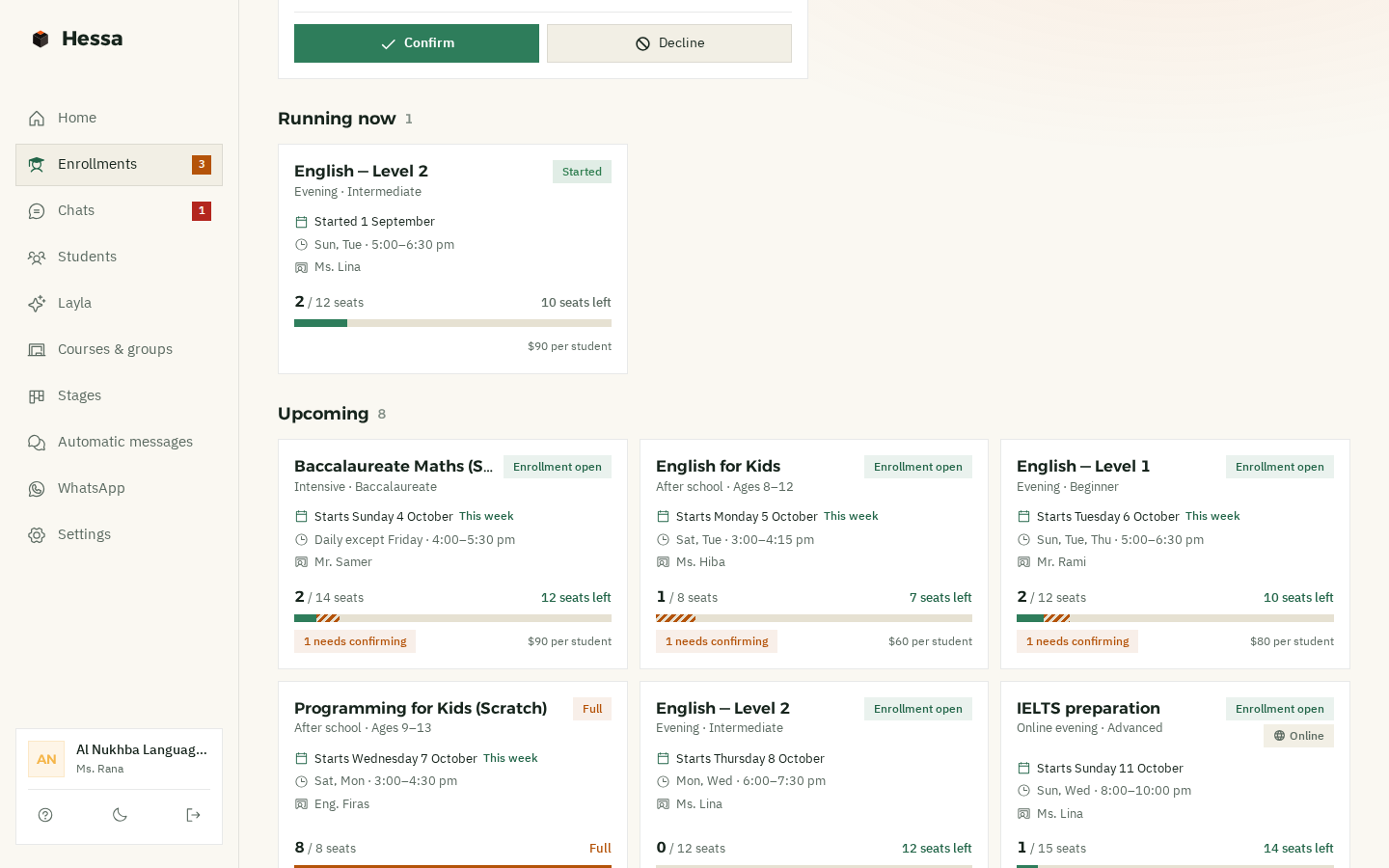Click the seats progress bar of Baccalaureate Maths
Image resolution: width=1389 pixels, height=868 pixels.
(452, 618)
